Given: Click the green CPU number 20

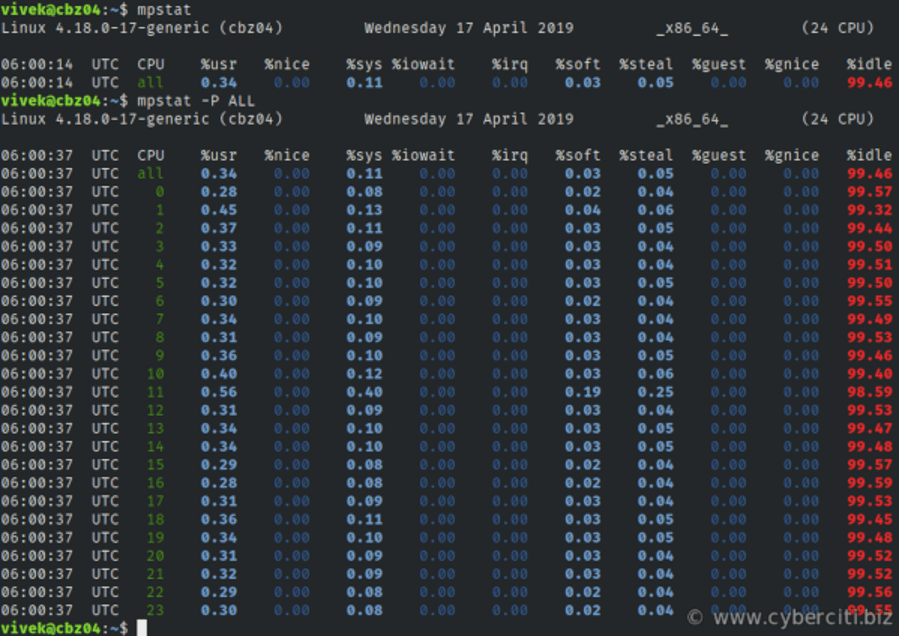Looking at the screenshot, I should (x=155, y=556).
